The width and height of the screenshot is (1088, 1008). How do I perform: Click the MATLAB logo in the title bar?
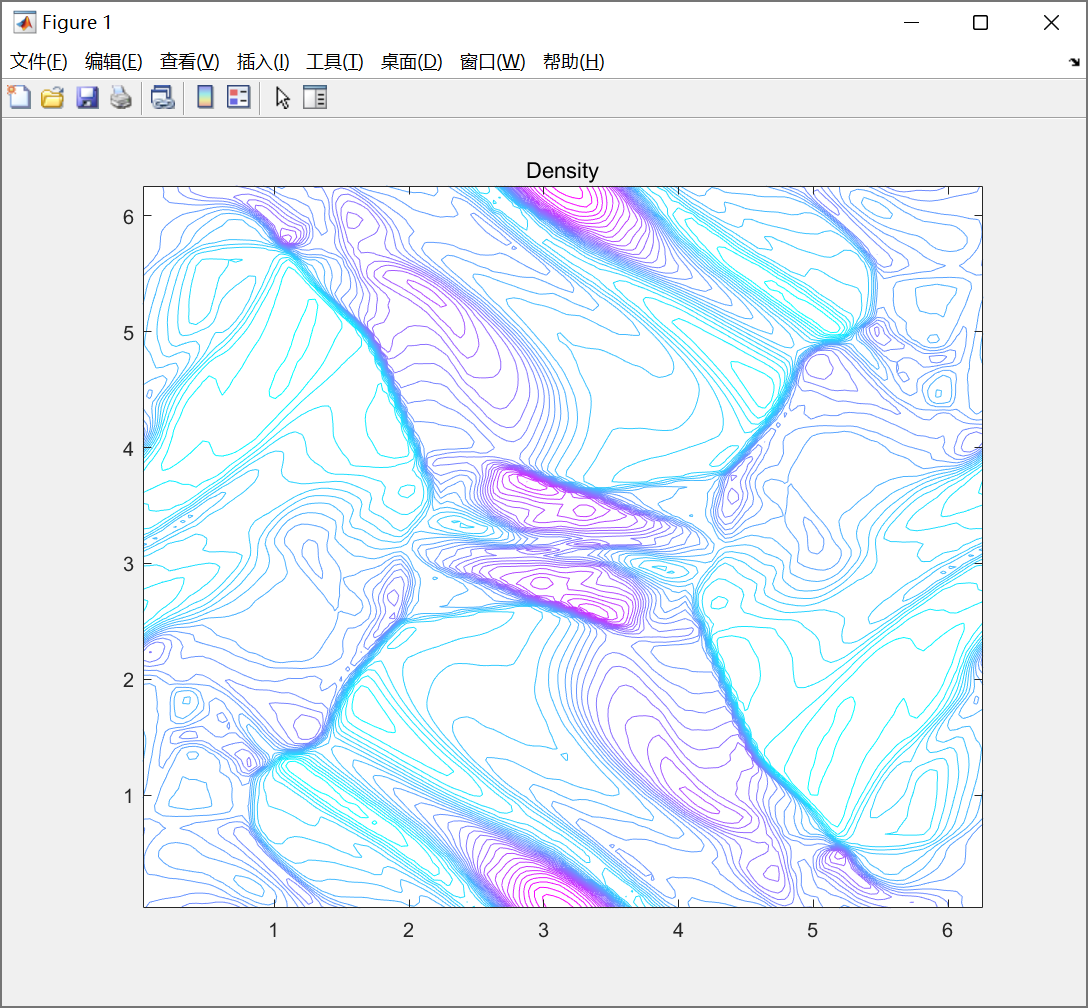pyautogui.click(x=23, y=22)
